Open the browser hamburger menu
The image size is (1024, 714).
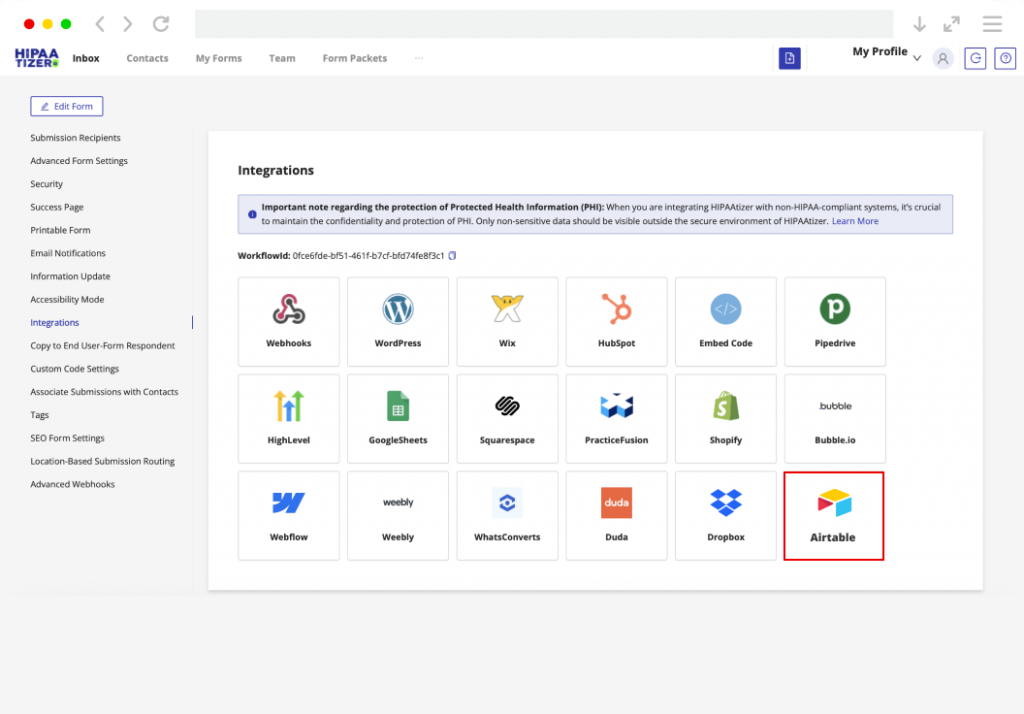[992, 24]
